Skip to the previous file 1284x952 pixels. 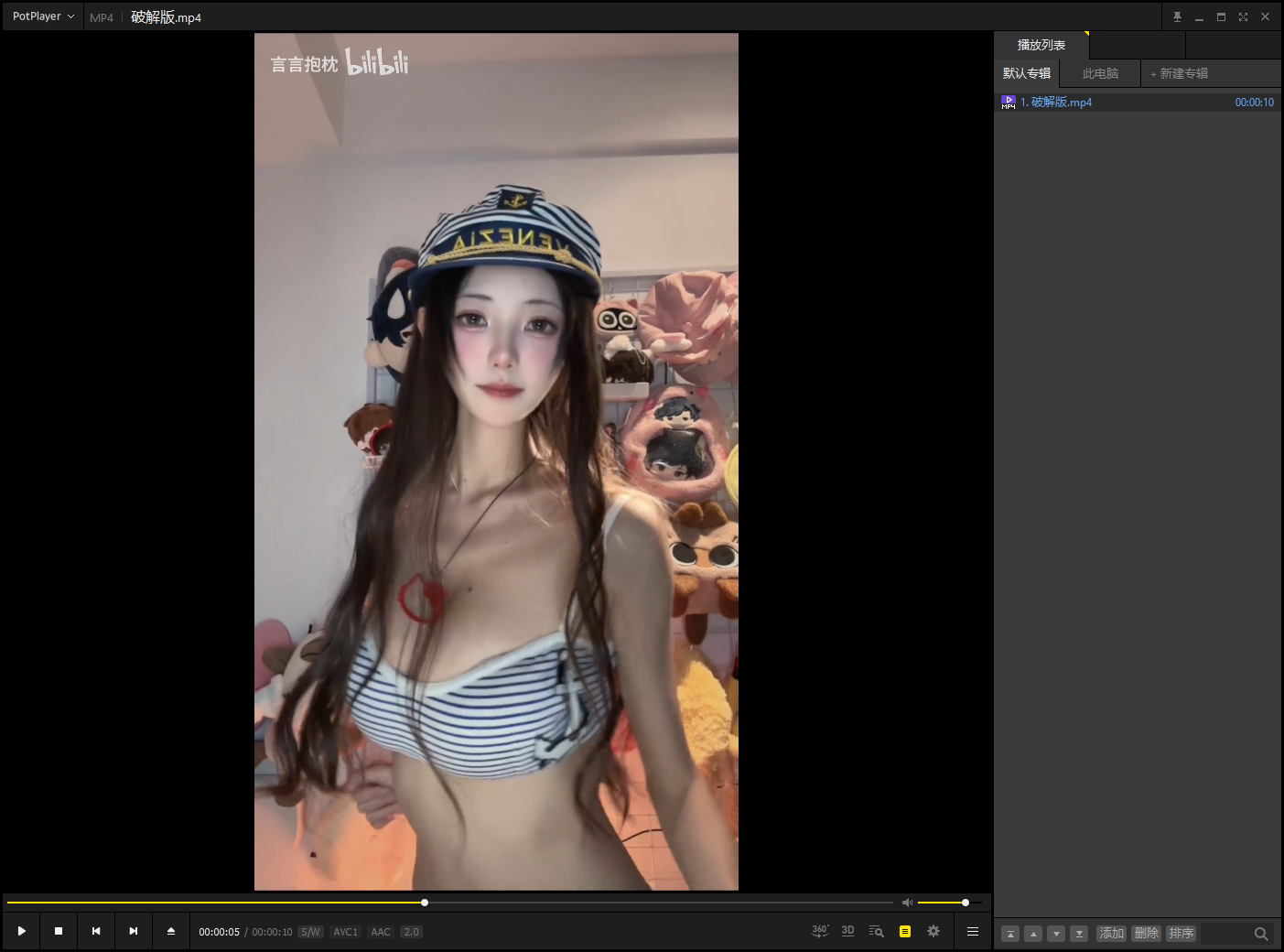tap(96, 931)
